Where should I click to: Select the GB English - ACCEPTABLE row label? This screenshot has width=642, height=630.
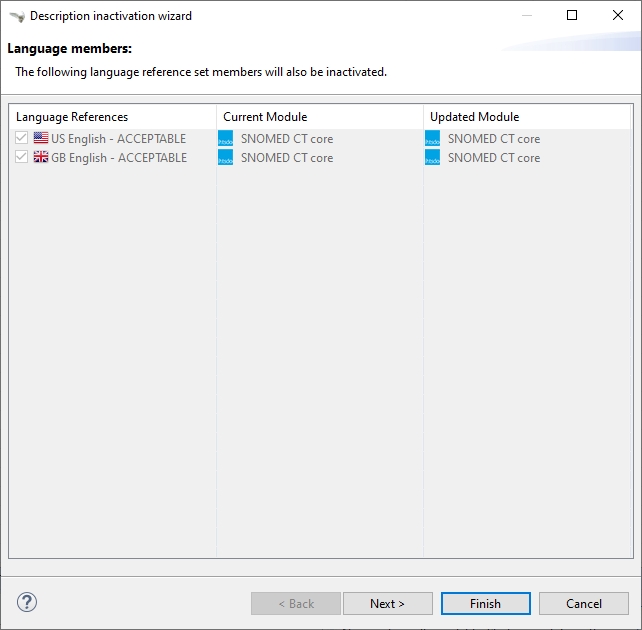pos(118,158)
